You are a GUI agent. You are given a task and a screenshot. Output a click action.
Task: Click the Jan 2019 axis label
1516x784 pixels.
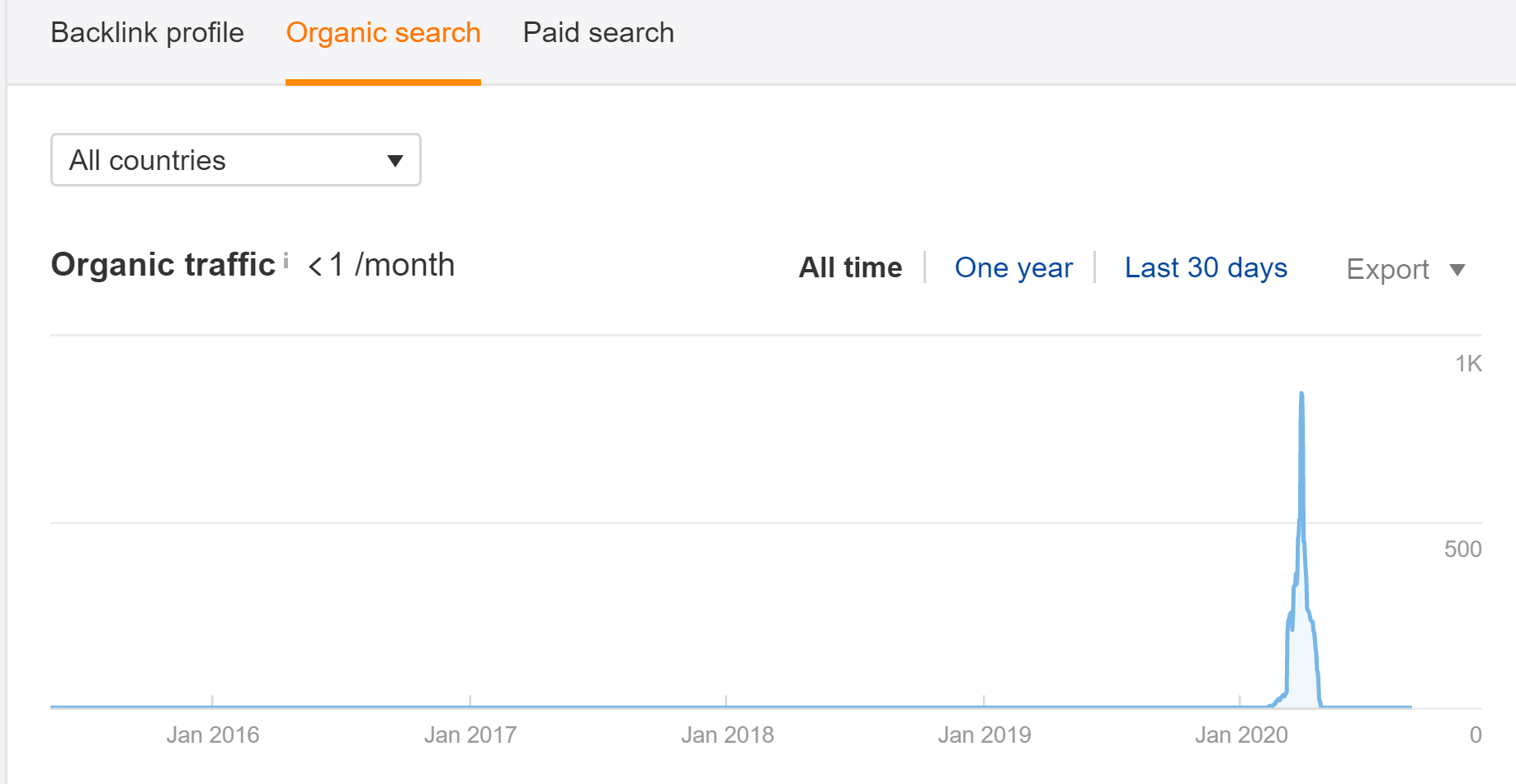pos(985,734)
